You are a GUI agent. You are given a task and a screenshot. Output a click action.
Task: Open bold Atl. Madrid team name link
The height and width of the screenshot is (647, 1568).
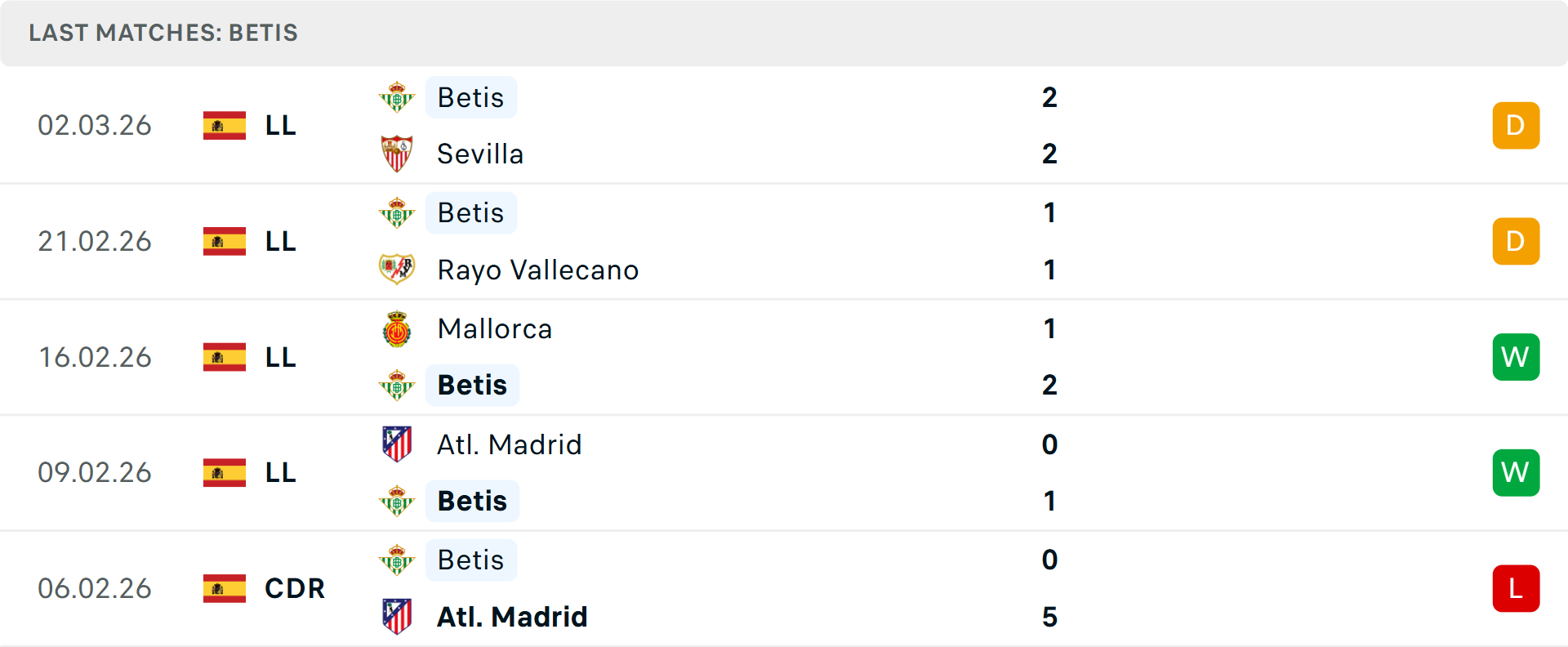pos(512,617)
